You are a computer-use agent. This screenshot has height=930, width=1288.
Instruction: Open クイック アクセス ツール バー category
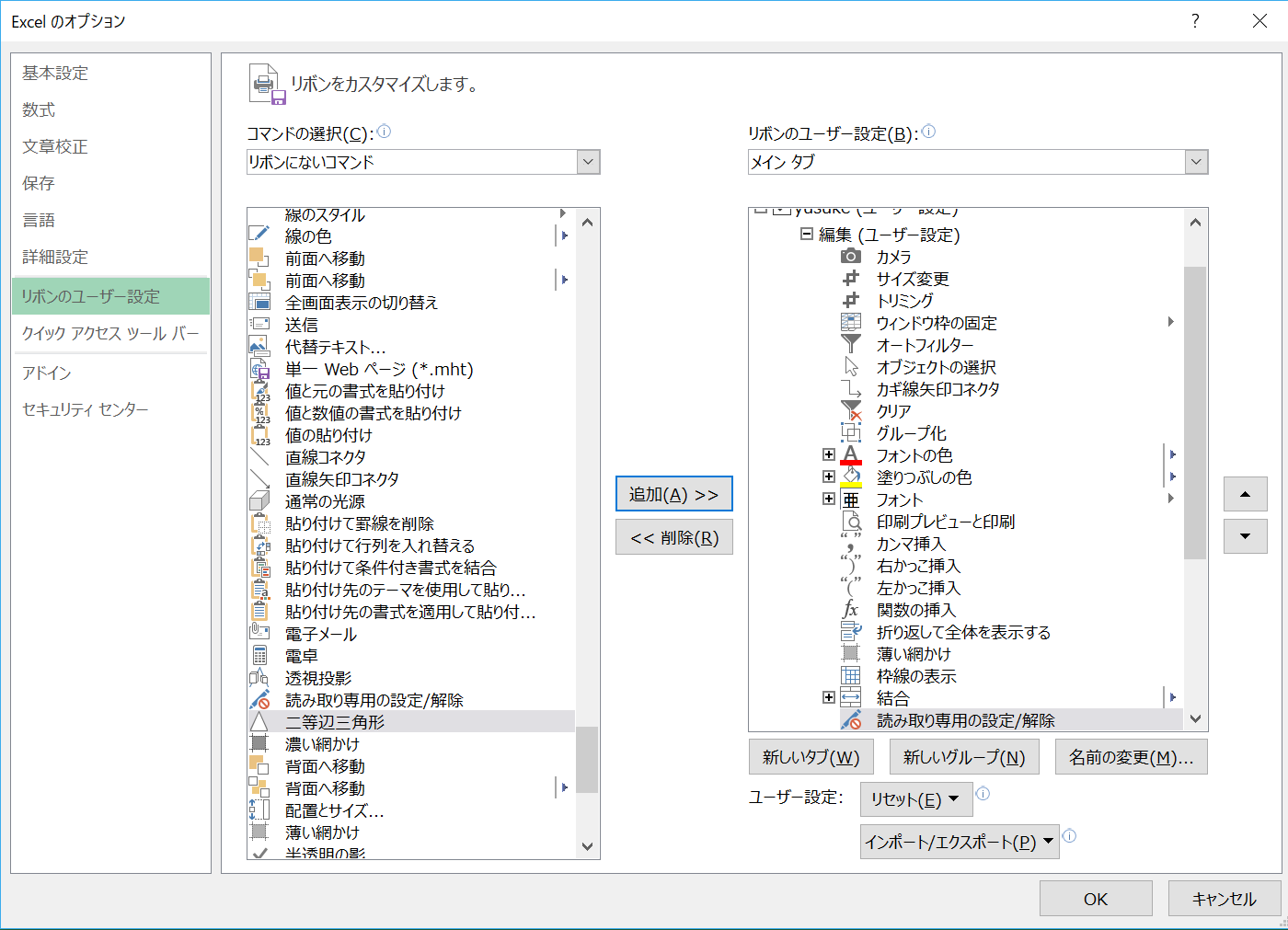(x=110, y=333)
